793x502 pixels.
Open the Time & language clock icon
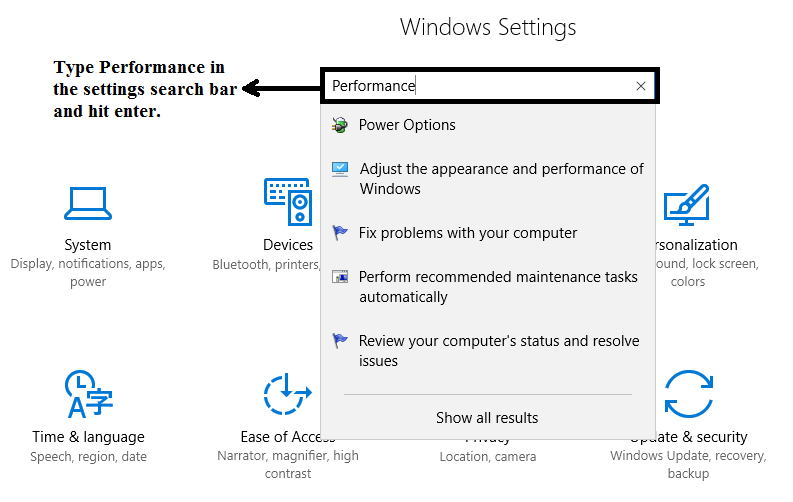point(89,394)
